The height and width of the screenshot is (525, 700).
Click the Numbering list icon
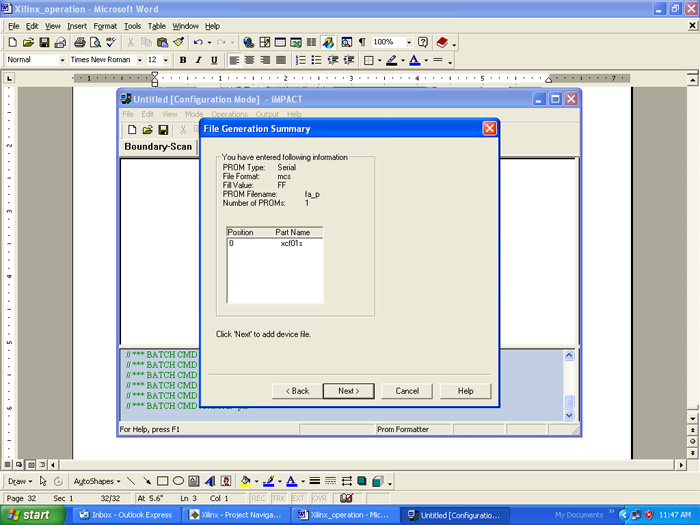pyautogui.click(x=301, y=60)
